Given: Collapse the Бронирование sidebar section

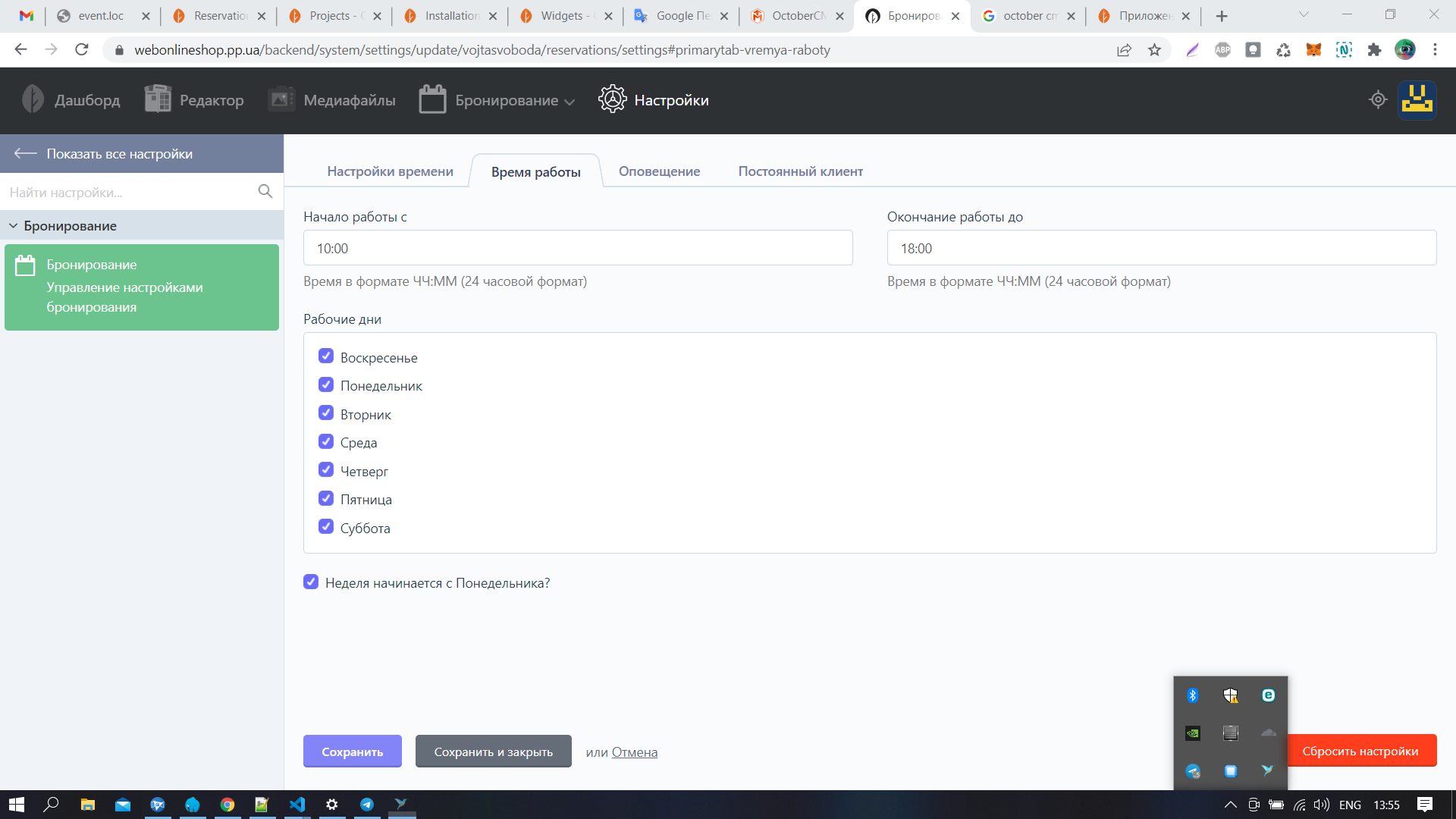Looking at the screenshot, I should pyautogui.click(x=13, y=226).
